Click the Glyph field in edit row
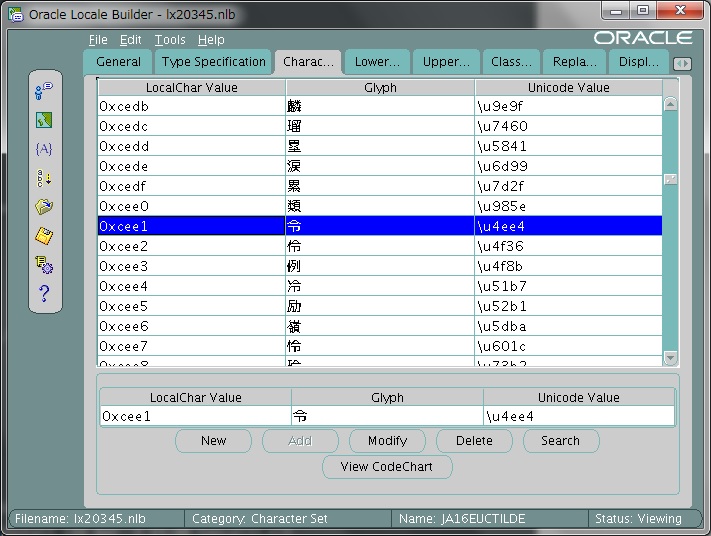The width and height of the screenshot is (711, 536). pos(387,416)
